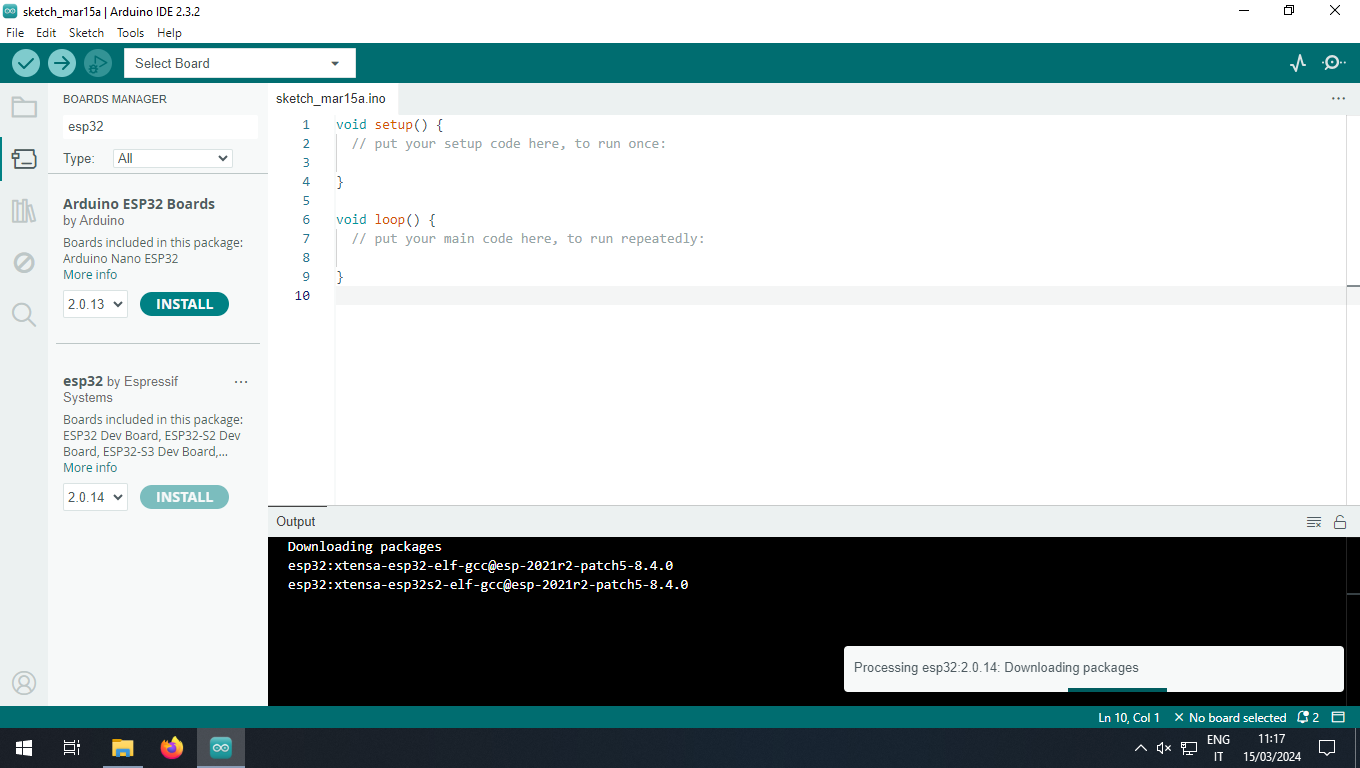Click code line void loop() {
The height and width of the screenshot is (768, 1360).
386,220
